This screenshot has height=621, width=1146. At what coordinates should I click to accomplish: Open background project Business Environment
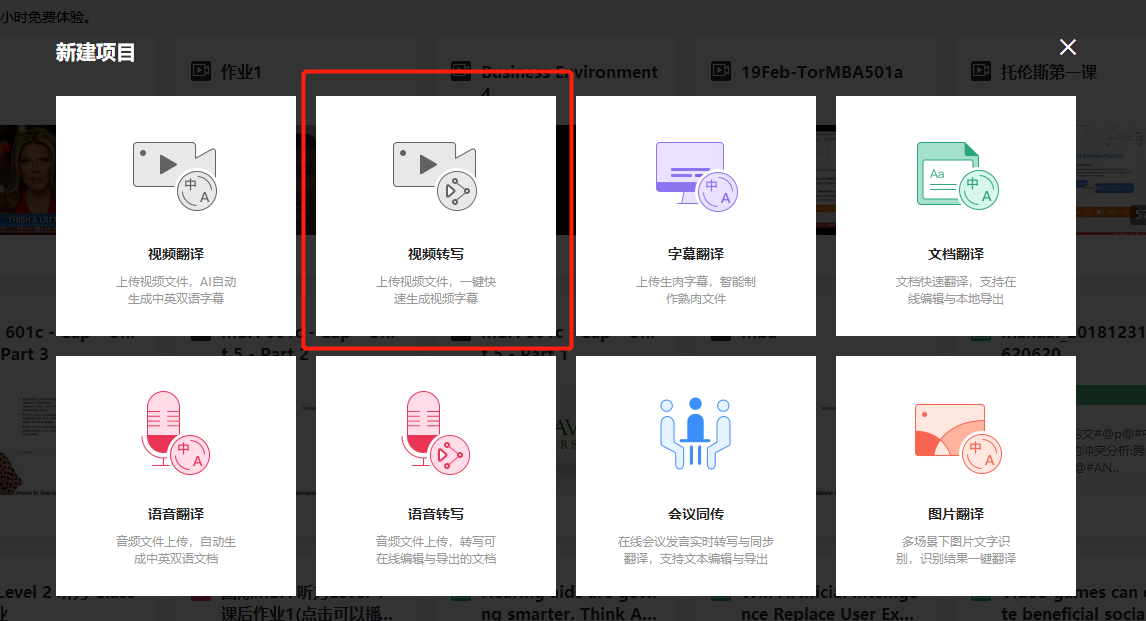[x=569, y=72]
